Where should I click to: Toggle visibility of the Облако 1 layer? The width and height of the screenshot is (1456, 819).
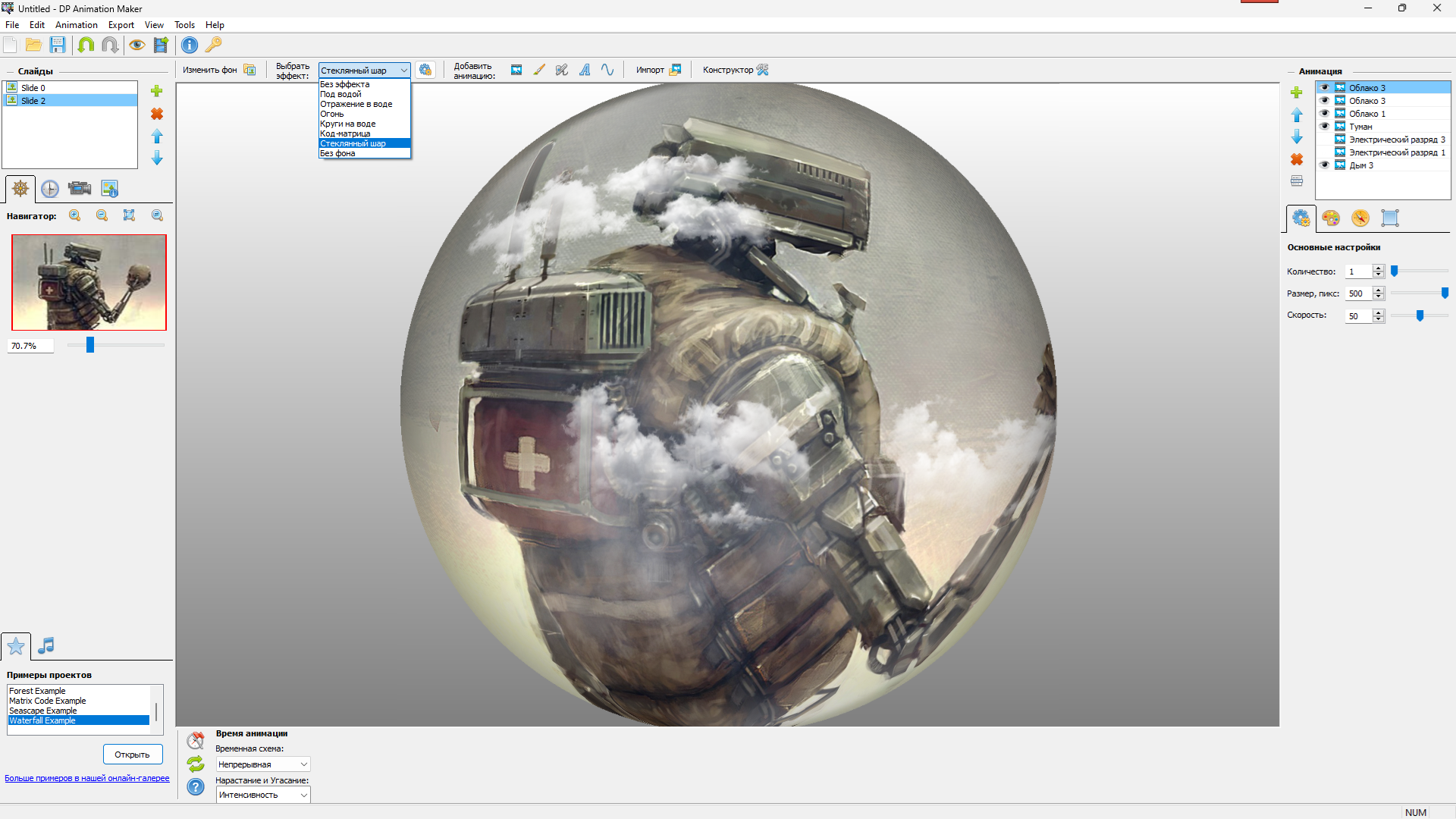pyautogui.click(x=1325, y=114)
